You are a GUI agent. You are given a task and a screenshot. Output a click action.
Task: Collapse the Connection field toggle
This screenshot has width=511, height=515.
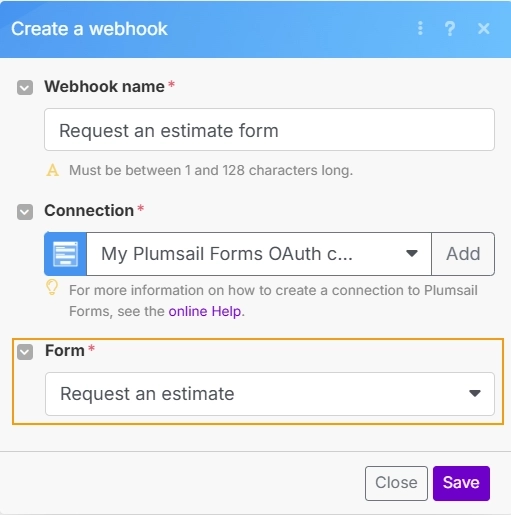pos(25,212)
